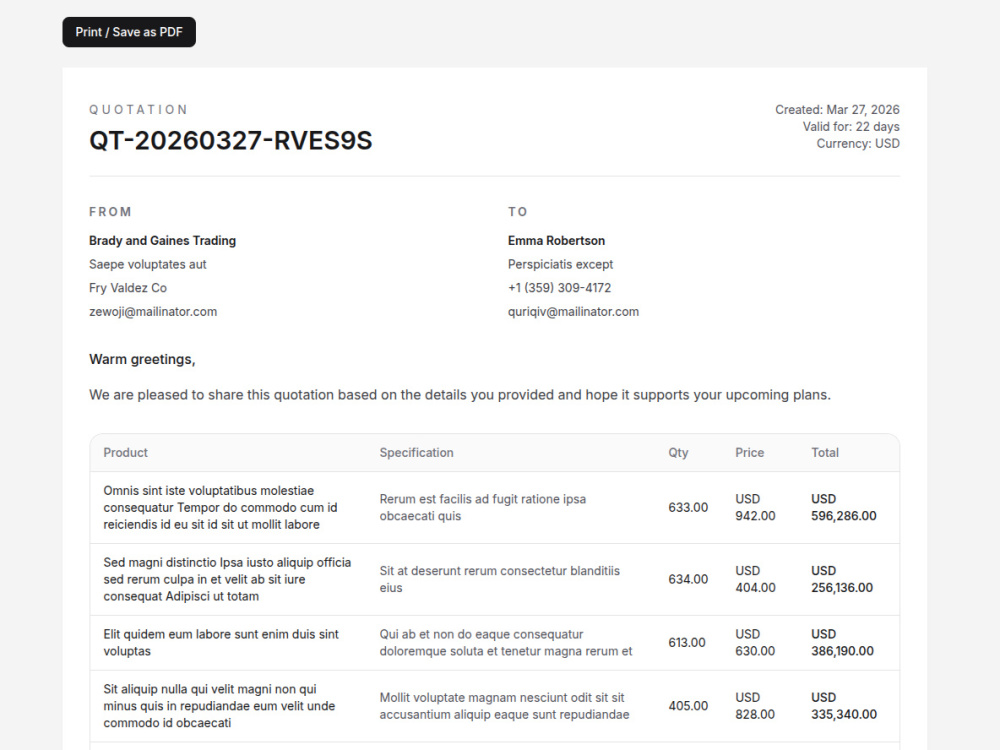Click price USD 404.00
Screen dimensions: 1000x750
[x=755, y=579]
